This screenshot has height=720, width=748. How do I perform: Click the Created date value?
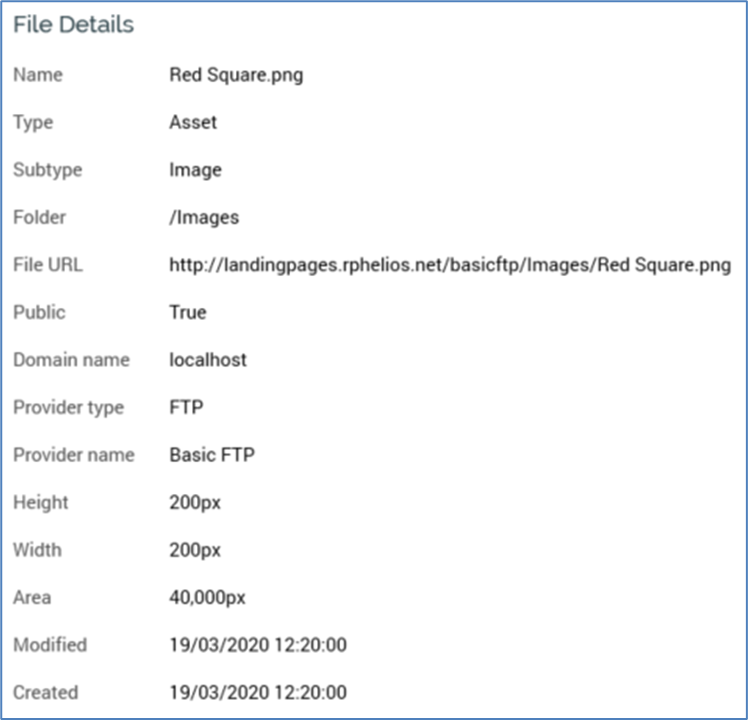[258, 692]
